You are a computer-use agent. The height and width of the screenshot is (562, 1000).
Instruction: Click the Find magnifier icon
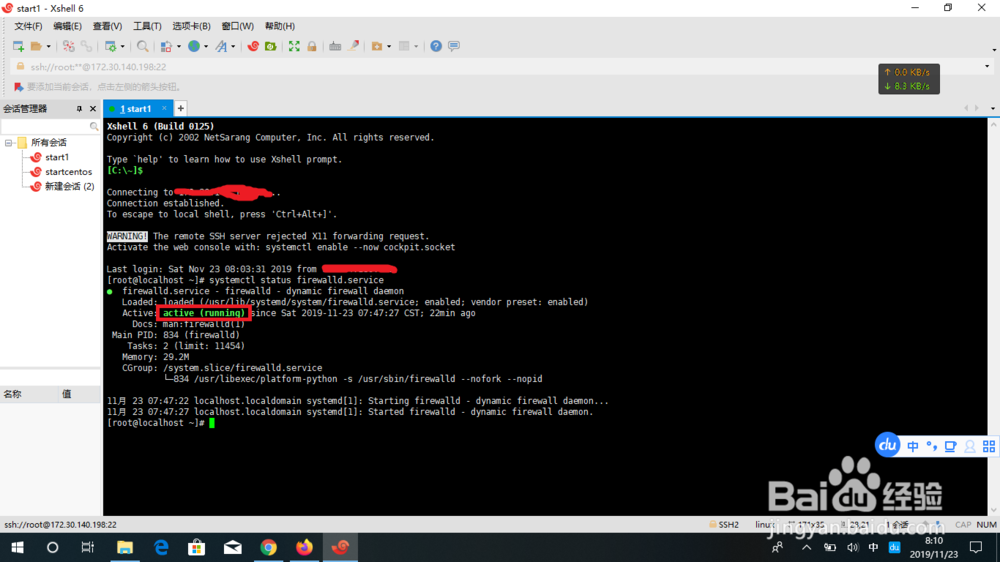pos(142,46)
